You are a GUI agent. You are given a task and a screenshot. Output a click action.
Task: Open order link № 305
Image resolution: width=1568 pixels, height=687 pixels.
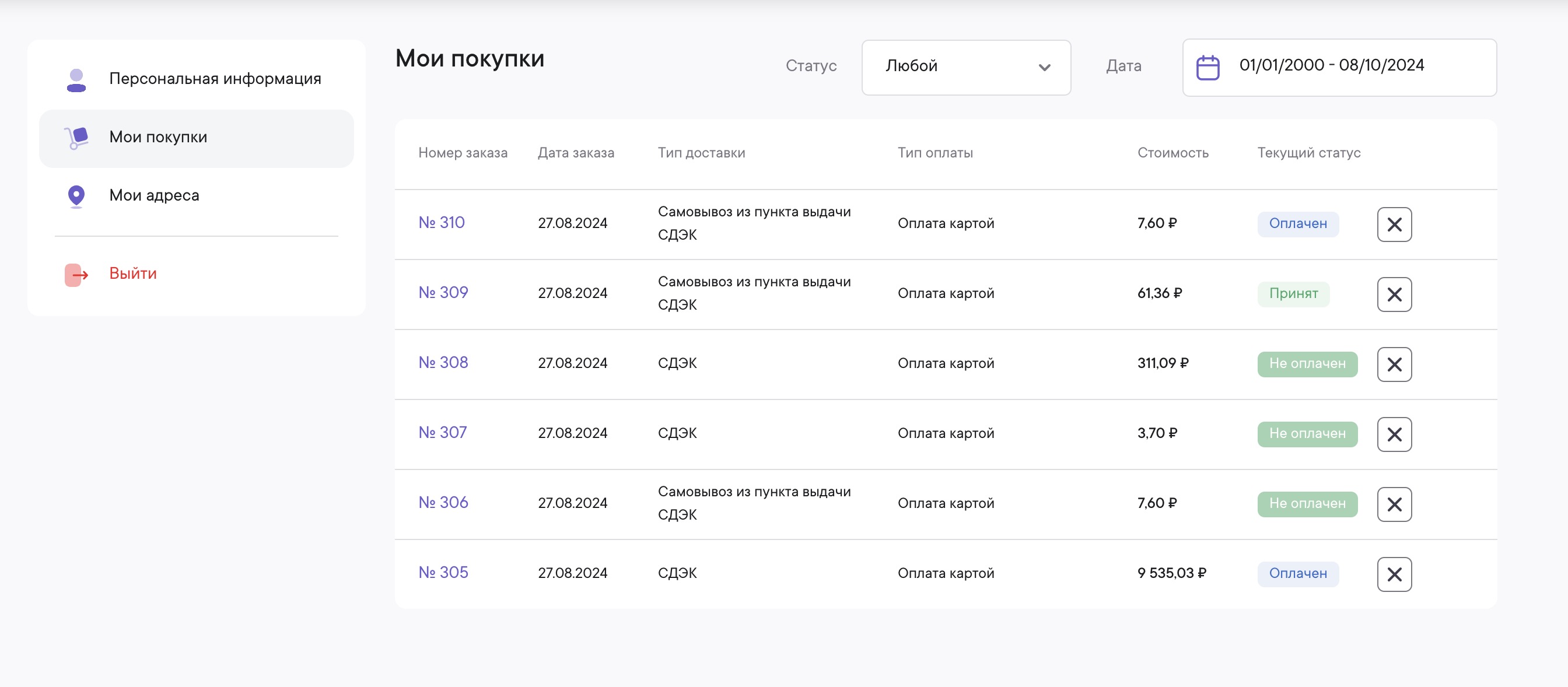(x=443, y=573)
